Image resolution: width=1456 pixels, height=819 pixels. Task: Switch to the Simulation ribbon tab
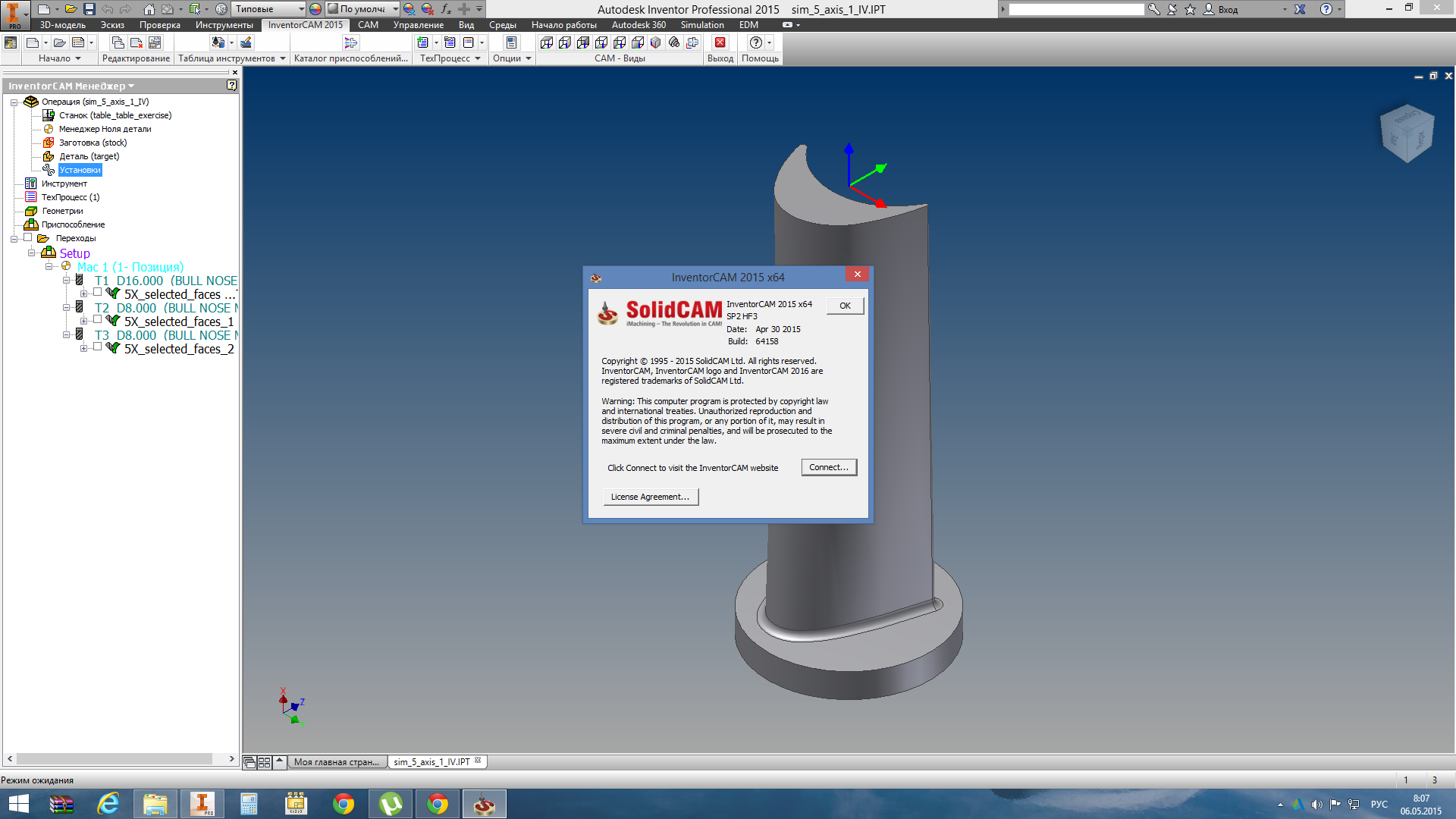coord(701,25)
